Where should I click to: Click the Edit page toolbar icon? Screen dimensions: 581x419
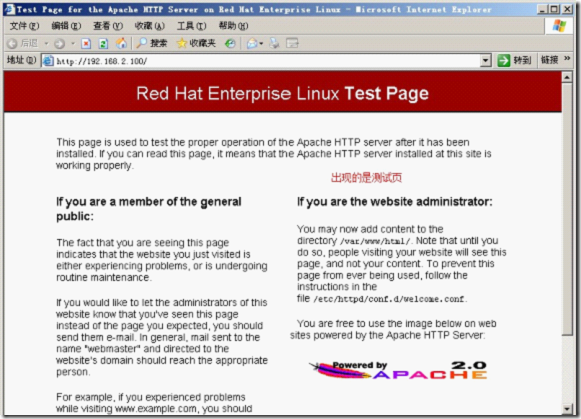[292, 44]
